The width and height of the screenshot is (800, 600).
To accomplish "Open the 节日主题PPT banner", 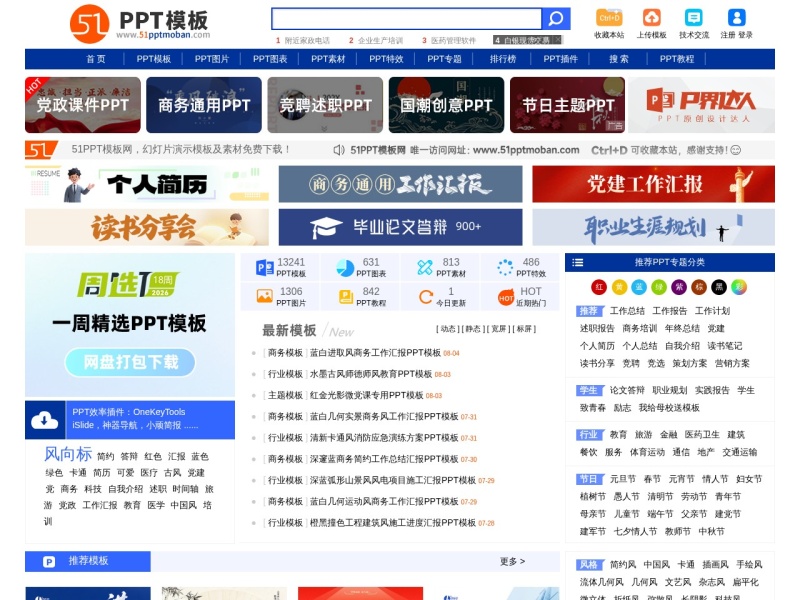I will 567,105.
